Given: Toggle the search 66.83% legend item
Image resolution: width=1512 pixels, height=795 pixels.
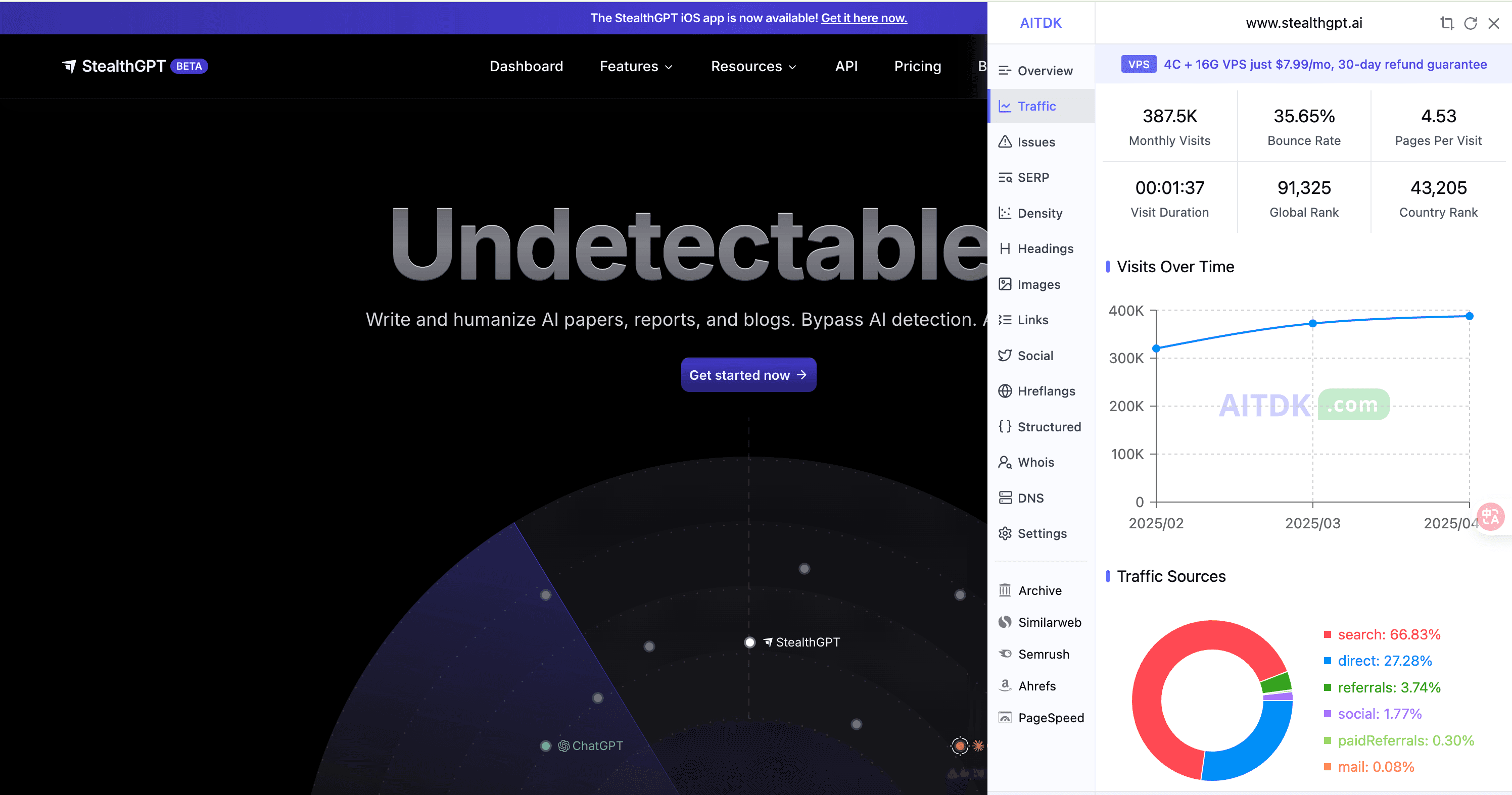Looking at the screenshot, I should point(1382,634).
